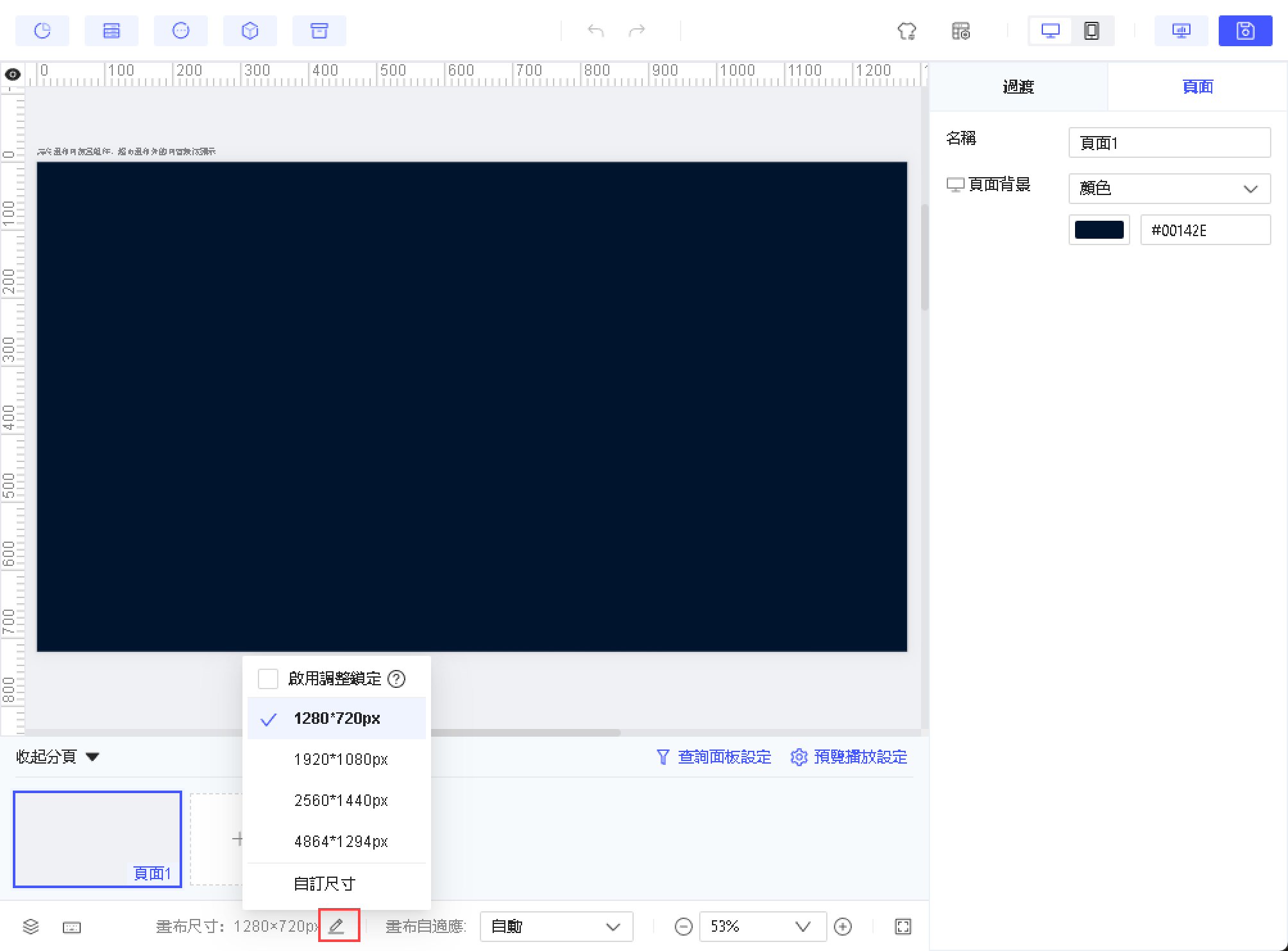This screenshot has height=951, width=1288.
Task: Switch to mobile device view toggle
Action: 1091,31
